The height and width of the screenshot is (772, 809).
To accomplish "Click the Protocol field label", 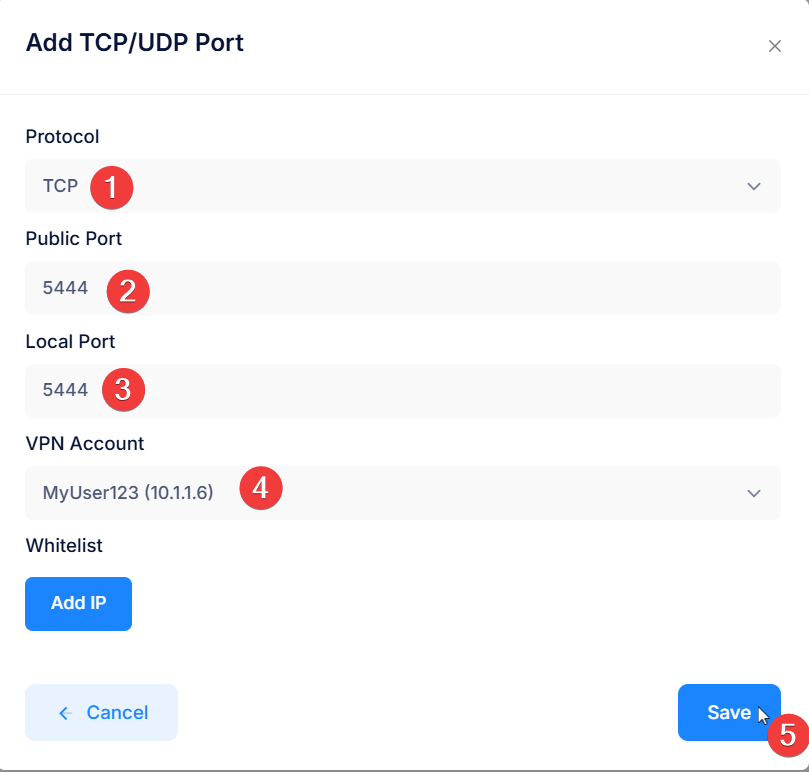I will [x=62, y=137].
